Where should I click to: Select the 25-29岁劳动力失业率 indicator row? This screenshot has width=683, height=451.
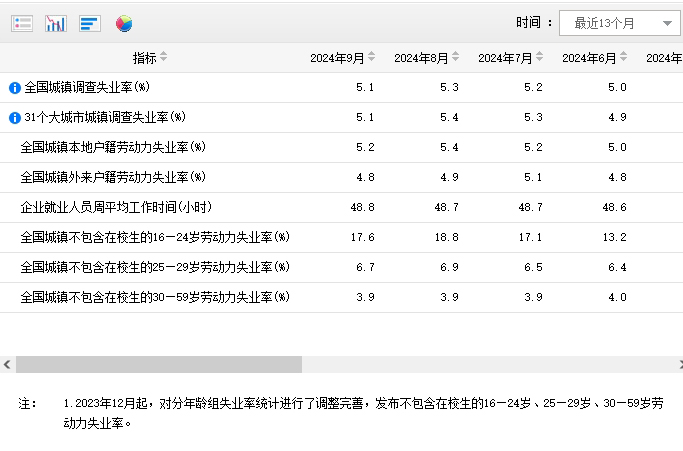(154, 267)
